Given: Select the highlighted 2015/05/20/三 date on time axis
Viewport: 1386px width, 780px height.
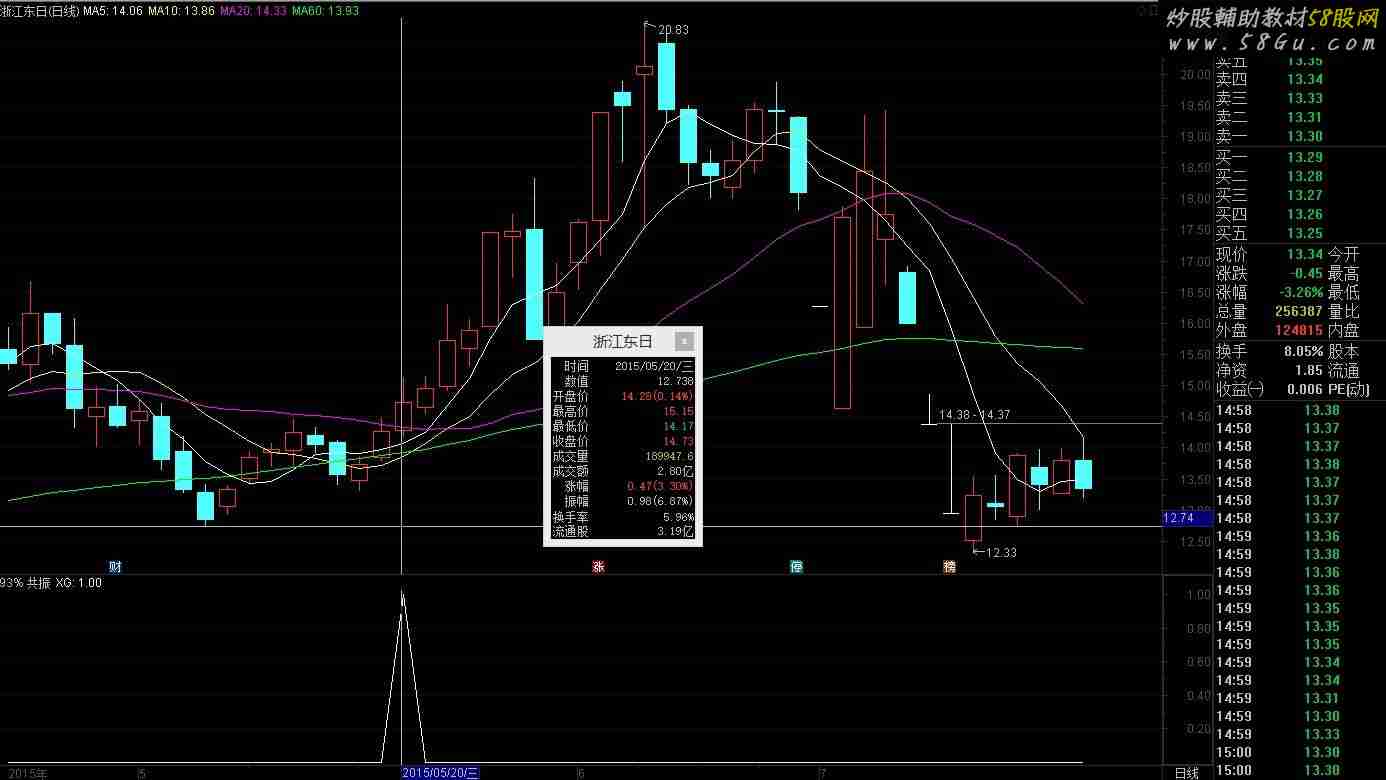Looking at the screenshot, I should click(x=441, y=773).
